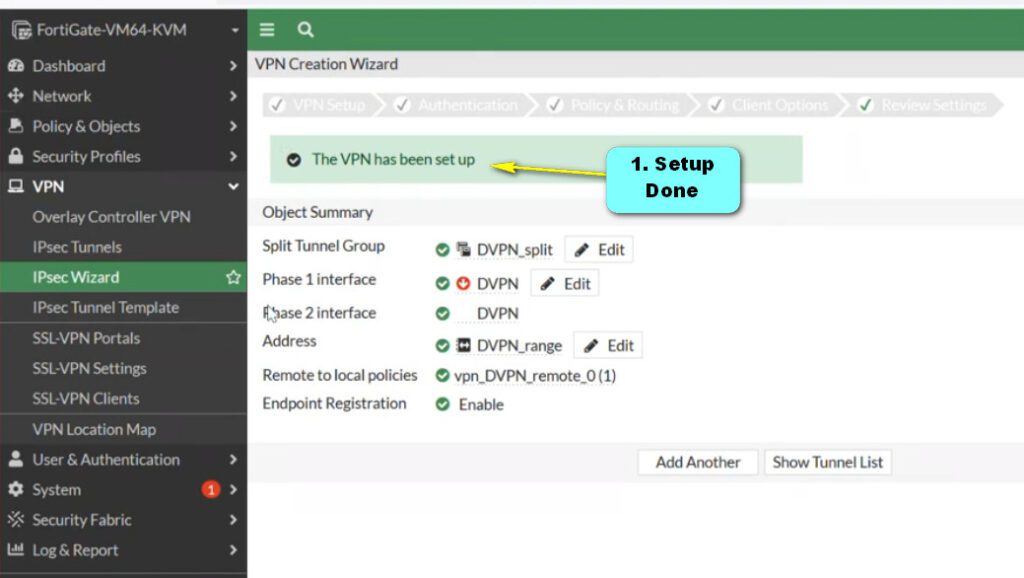Edit the DVPN_range address
Image resolution: width=1024 pixels, height=578 pixels.
tap(608, 345)
